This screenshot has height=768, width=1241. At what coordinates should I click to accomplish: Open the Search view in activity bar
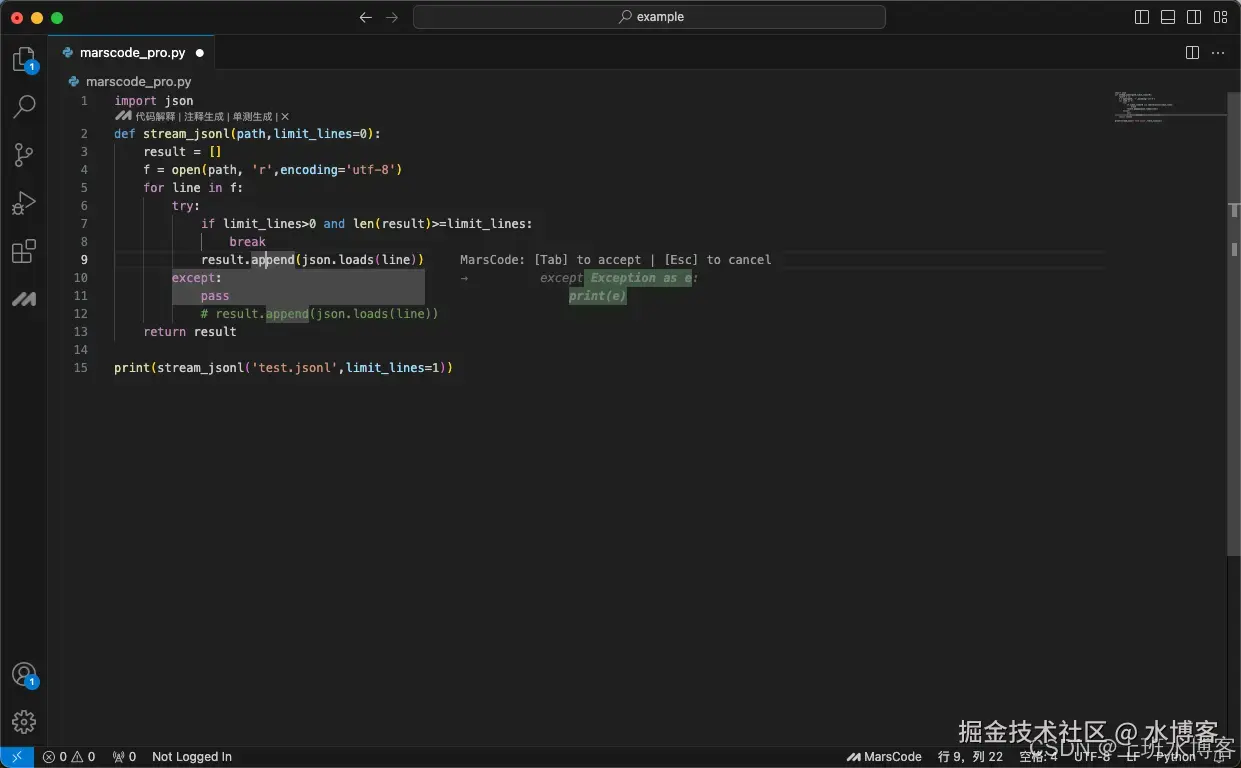(24, 106)
